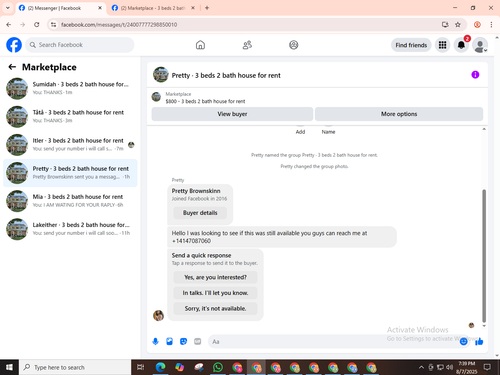The image size is (500, 375).
Task: Click the Buyer details button
Action: click(200, 213)
